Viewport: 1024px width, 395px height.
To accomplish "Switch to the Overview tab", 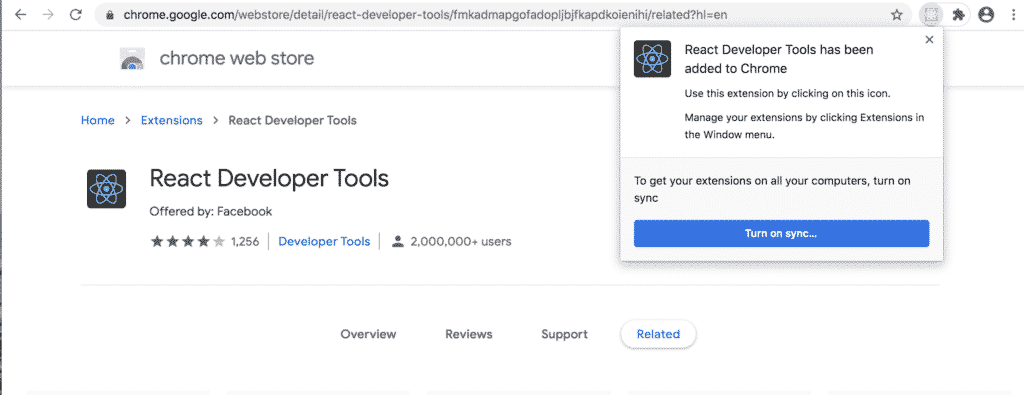I will click(368, 334).
